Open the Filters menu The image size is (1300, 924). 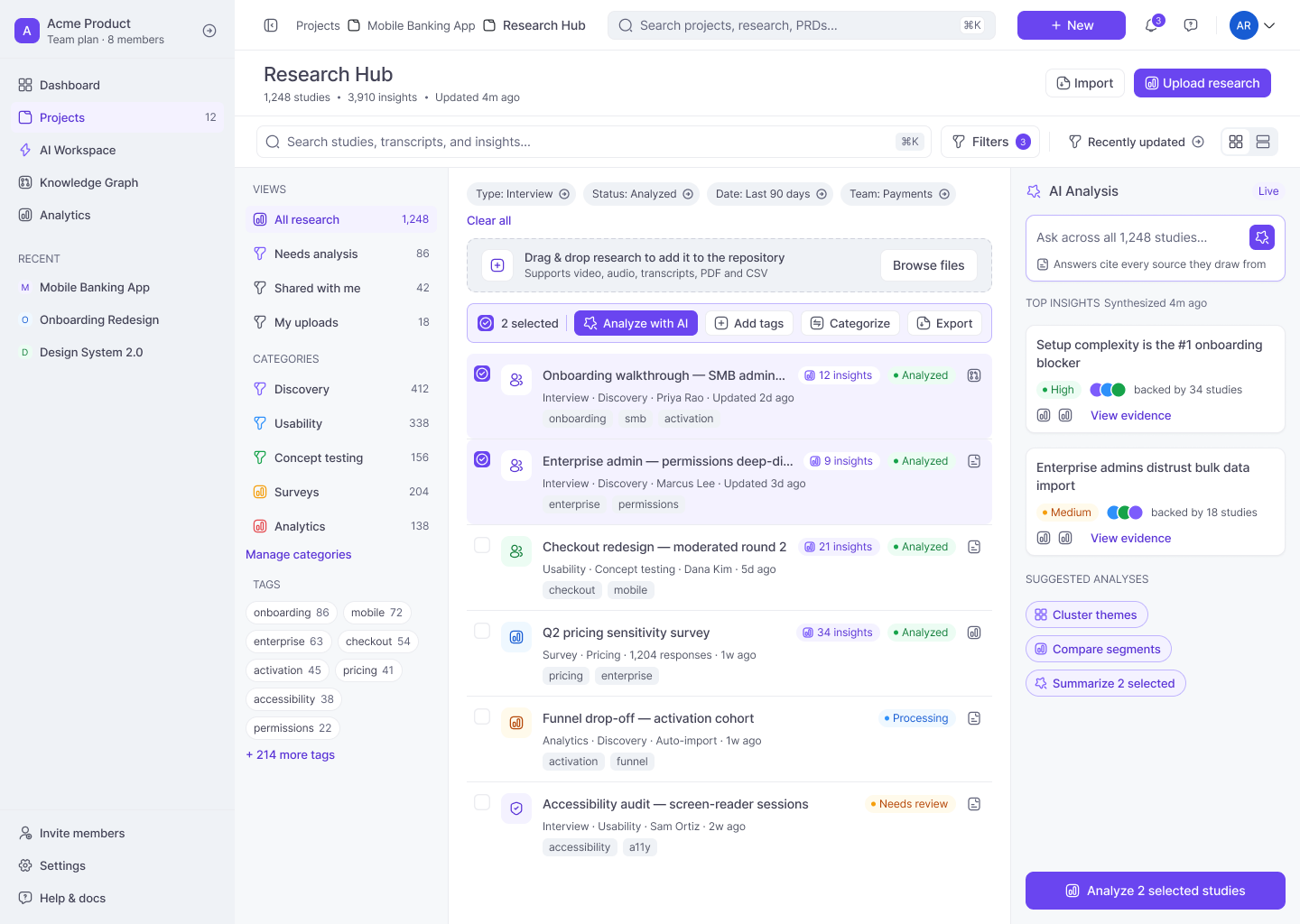coord(990,142)
